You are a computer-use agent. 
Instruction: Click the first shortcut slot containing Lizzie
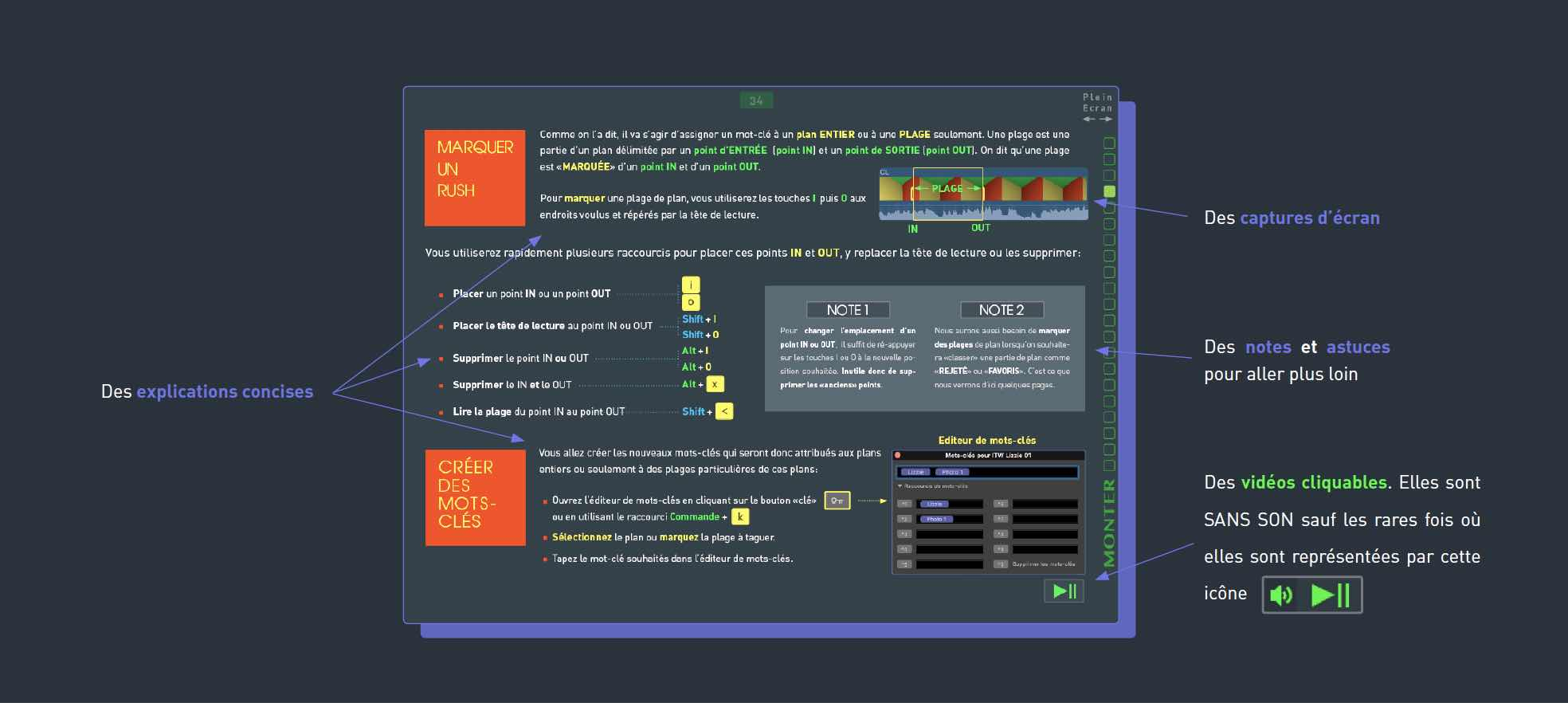click(949, 504)
